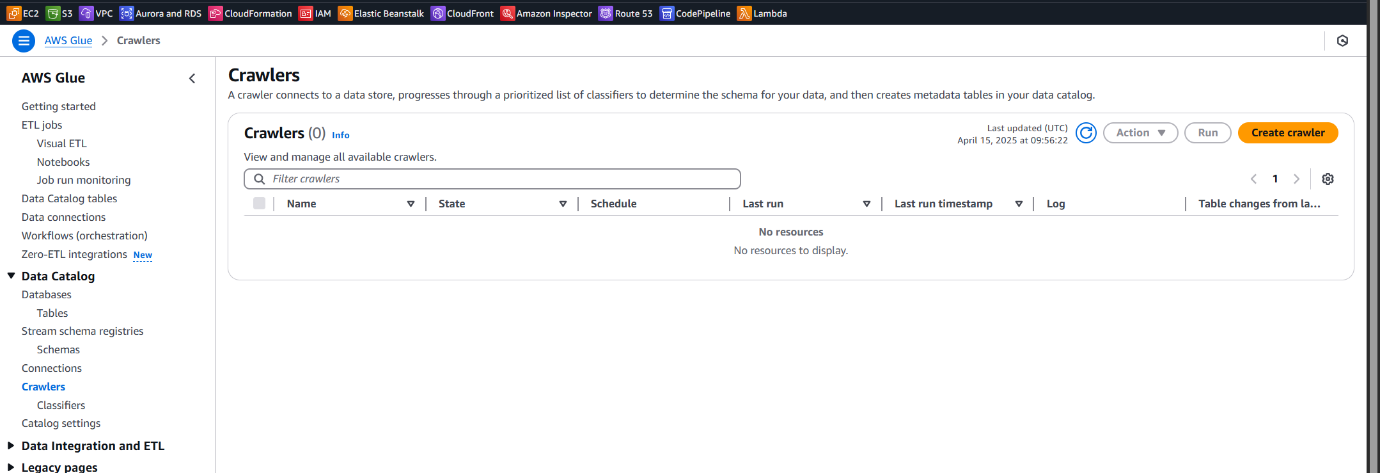Open the CloudFront shortcut icon
The image size is (1380, 473).
(x=438, y=14)
